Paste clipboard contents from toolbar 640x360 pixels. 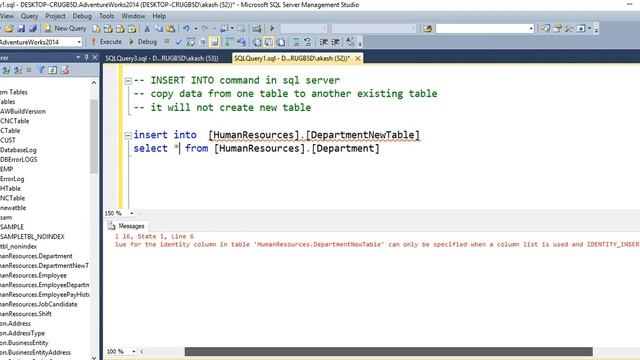point(171,29)
